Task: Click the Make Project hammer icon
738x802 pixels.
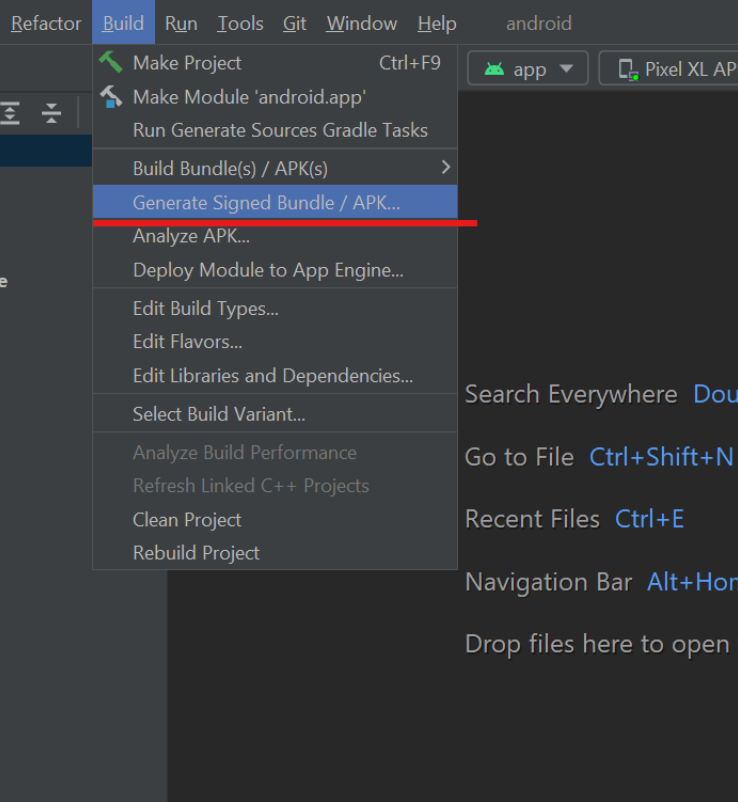Action: click(110, 62)
